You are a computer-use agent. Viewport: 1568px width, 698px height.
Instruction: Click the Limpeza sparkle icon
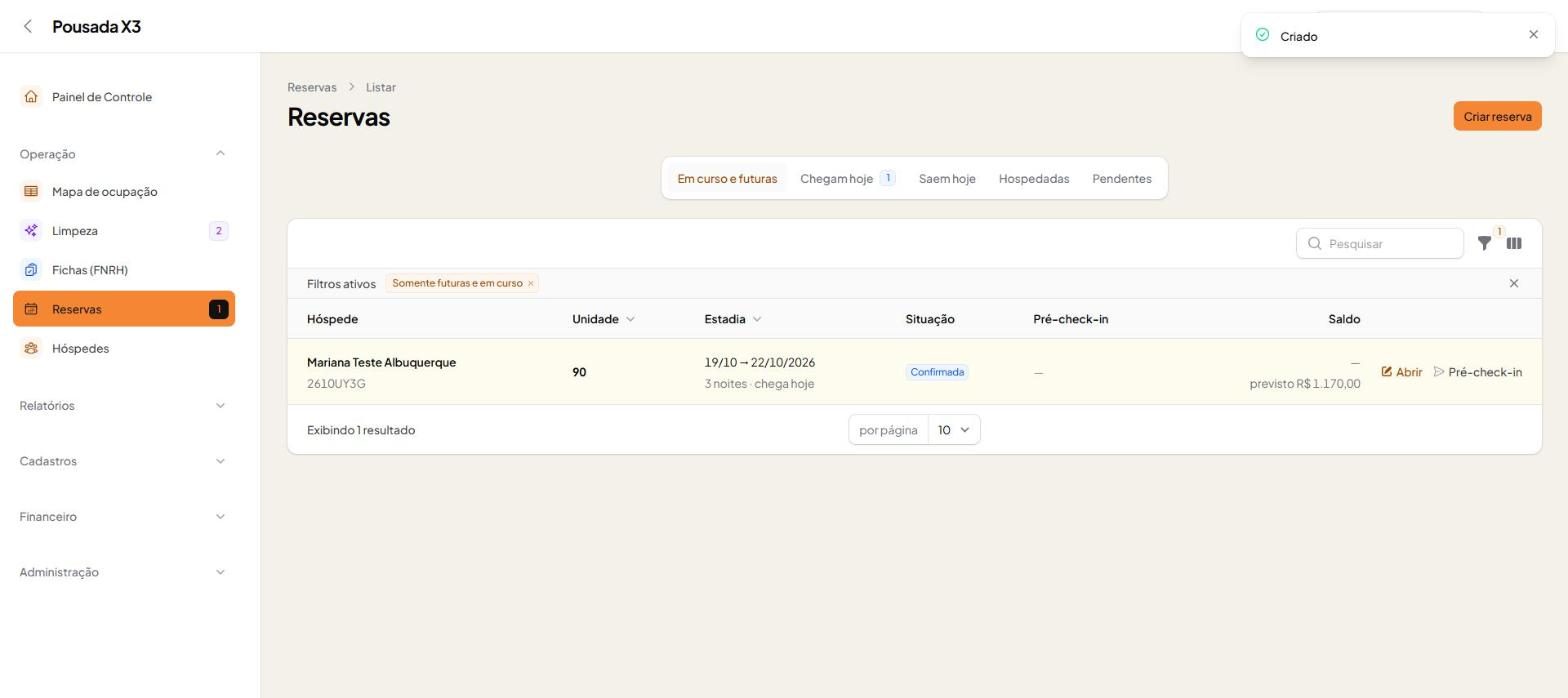point(31,231)
